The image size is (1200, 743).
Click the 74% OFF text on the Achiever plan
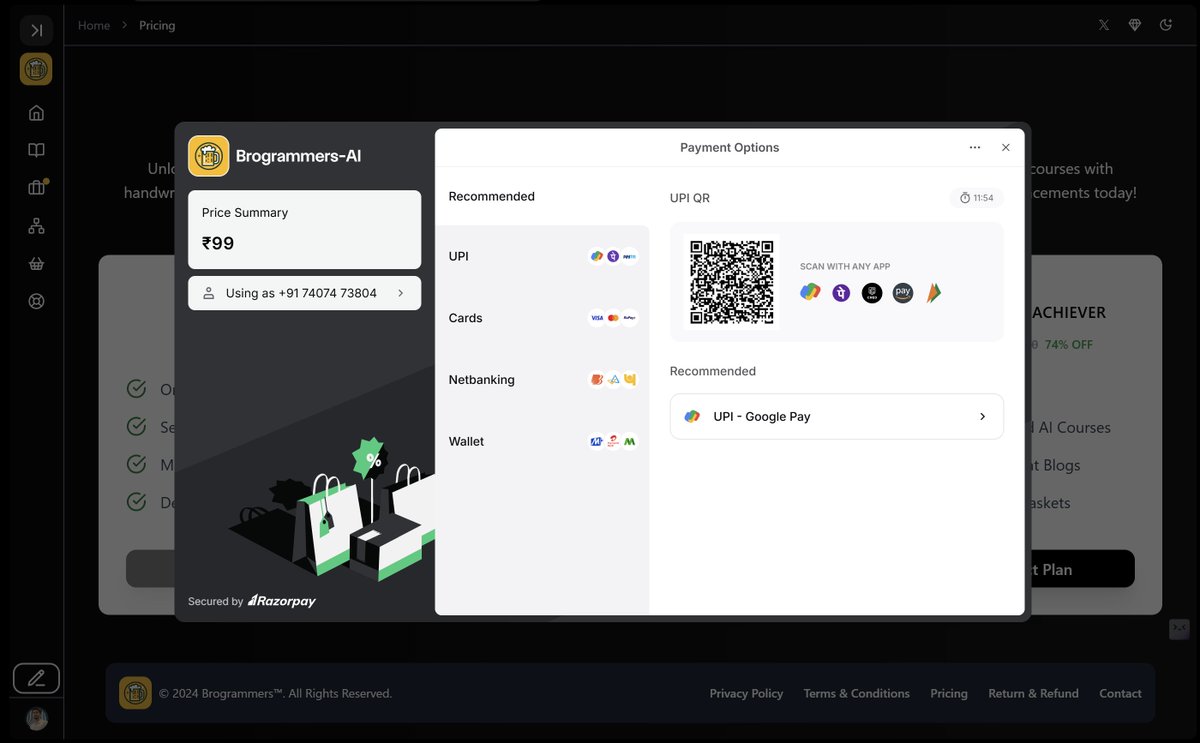pos(1068,344)
